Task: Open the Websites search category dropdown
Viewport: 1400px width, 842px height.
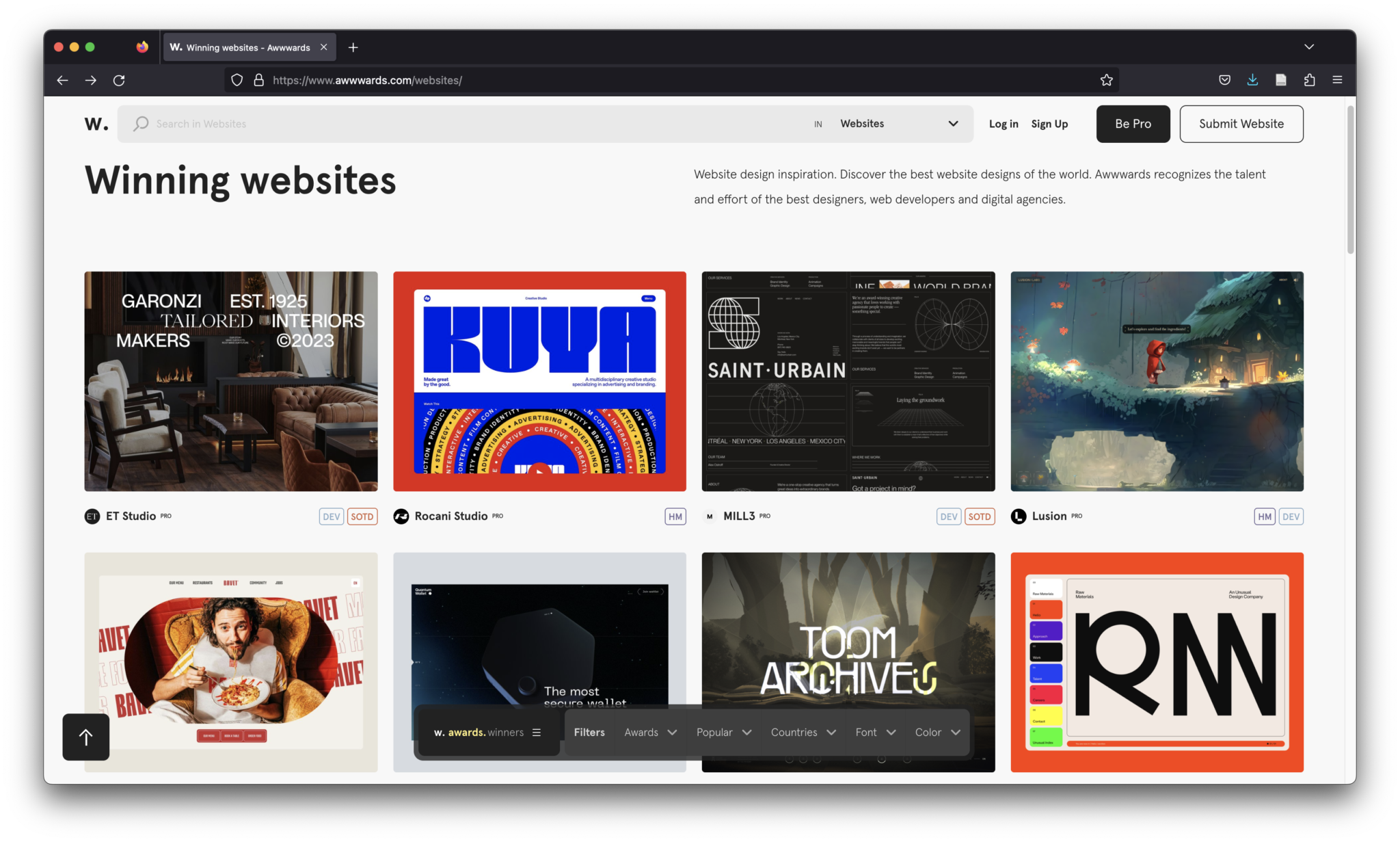Action: 899,124
